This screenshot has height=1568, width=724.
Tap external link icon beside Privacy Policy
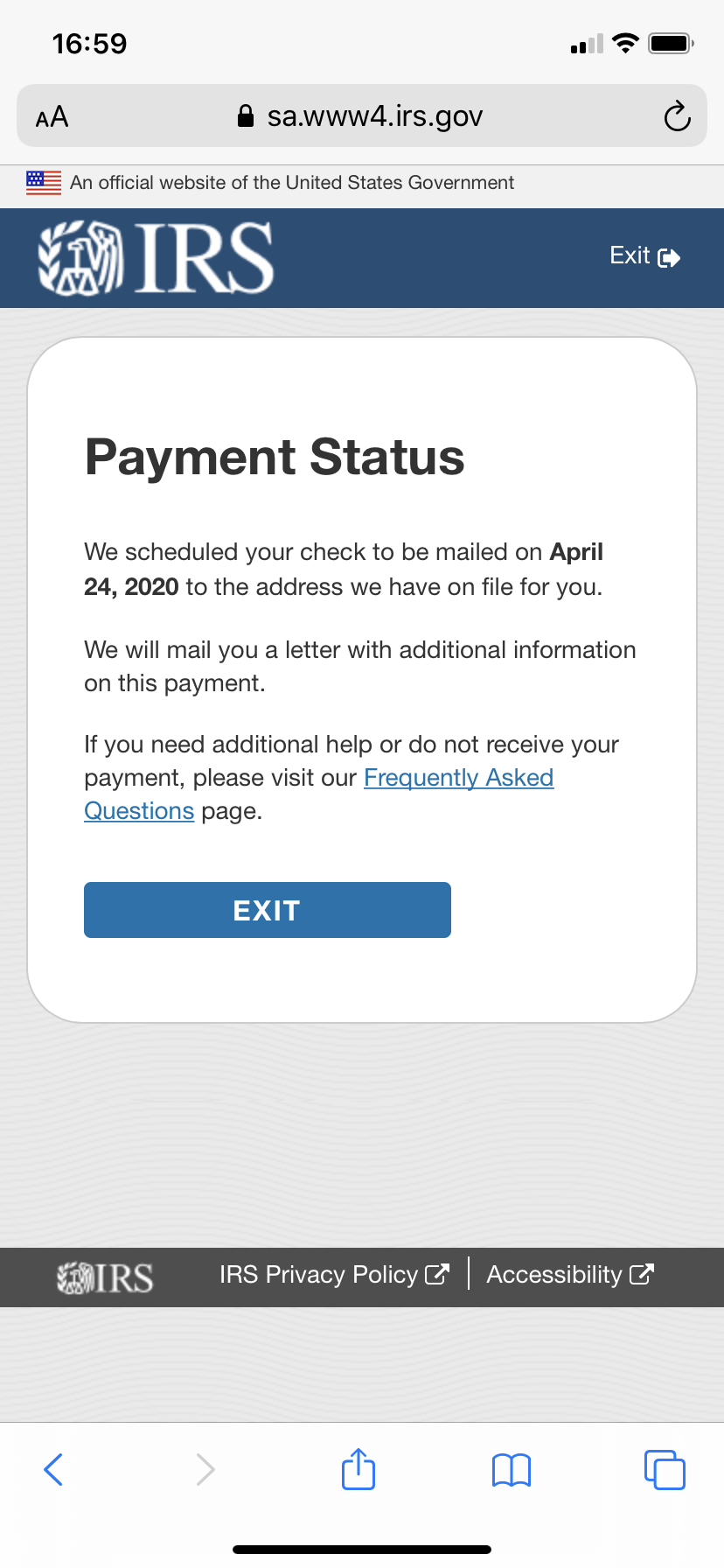click(437, 1275)
